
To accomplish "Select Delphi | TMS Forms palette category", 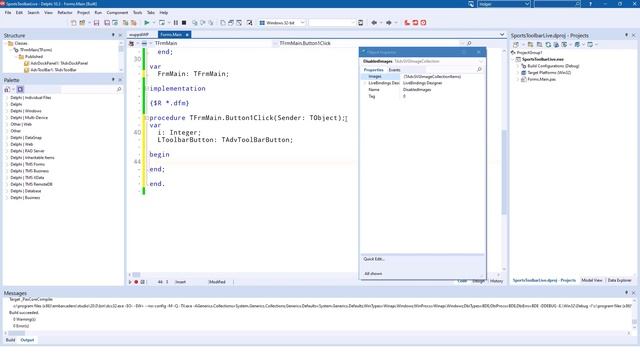I will (27, 164).
